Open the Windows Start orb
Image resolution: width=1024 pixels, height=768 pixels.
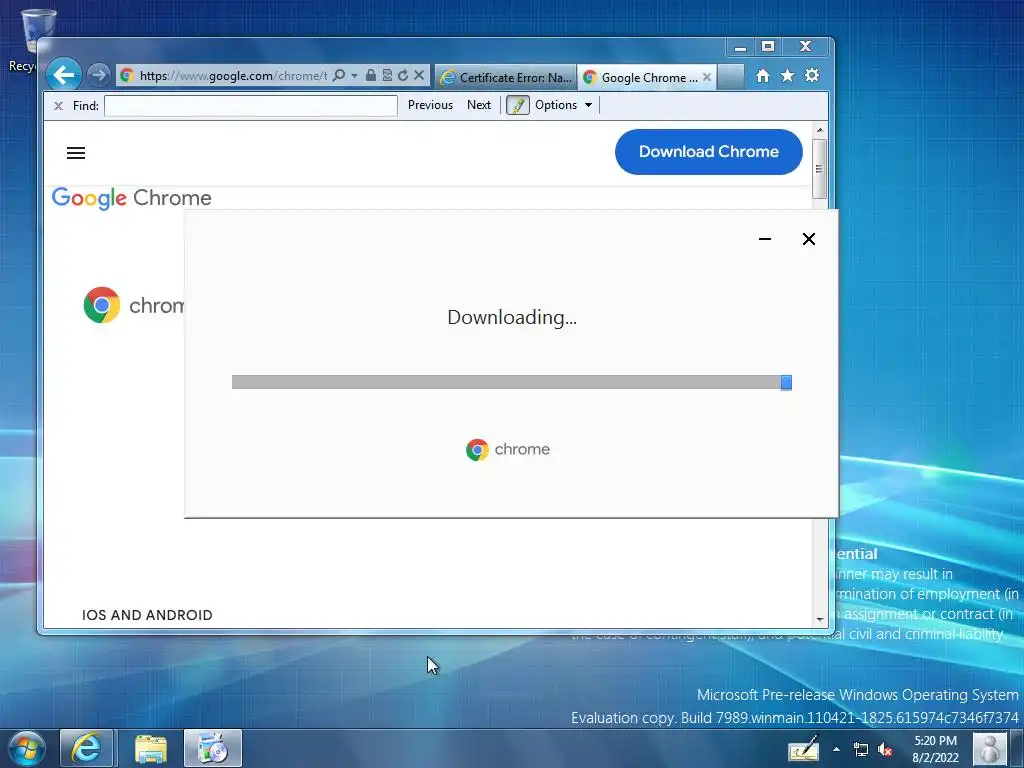click(x=27, y=748)
